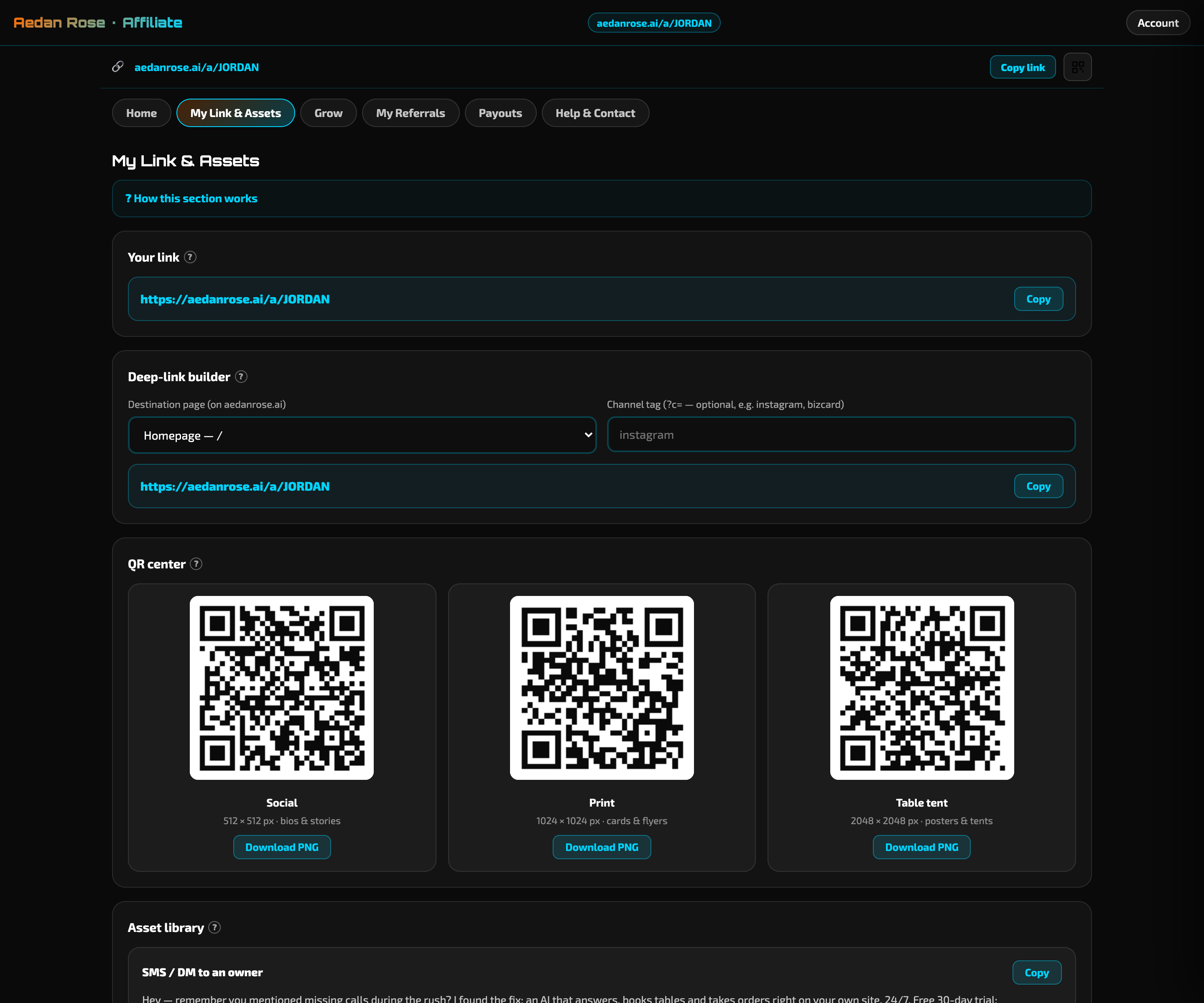
Task: Click the aedanrose.ai/a/JORDAN link below the header
Action: coord(196,67)
